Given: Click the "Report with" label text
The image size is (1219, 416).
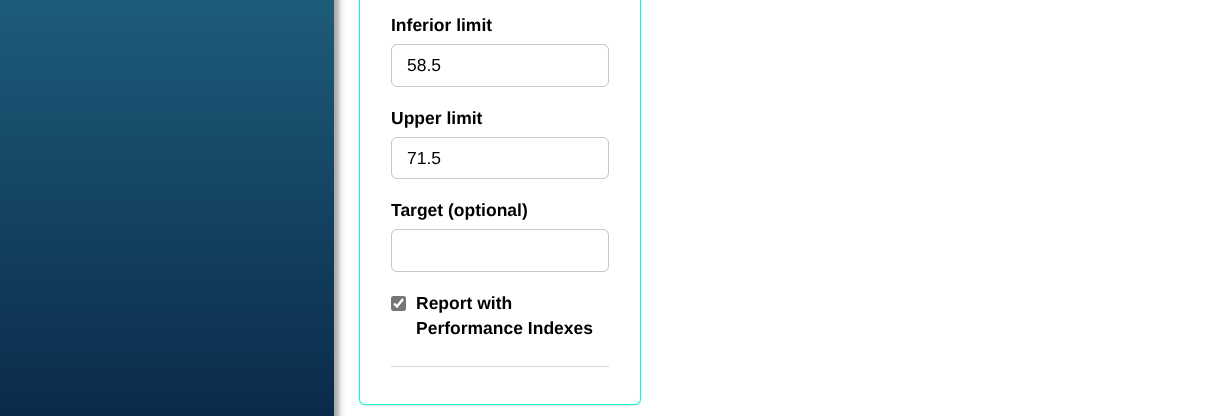Looking at the screenshot, I should (464, 303).
